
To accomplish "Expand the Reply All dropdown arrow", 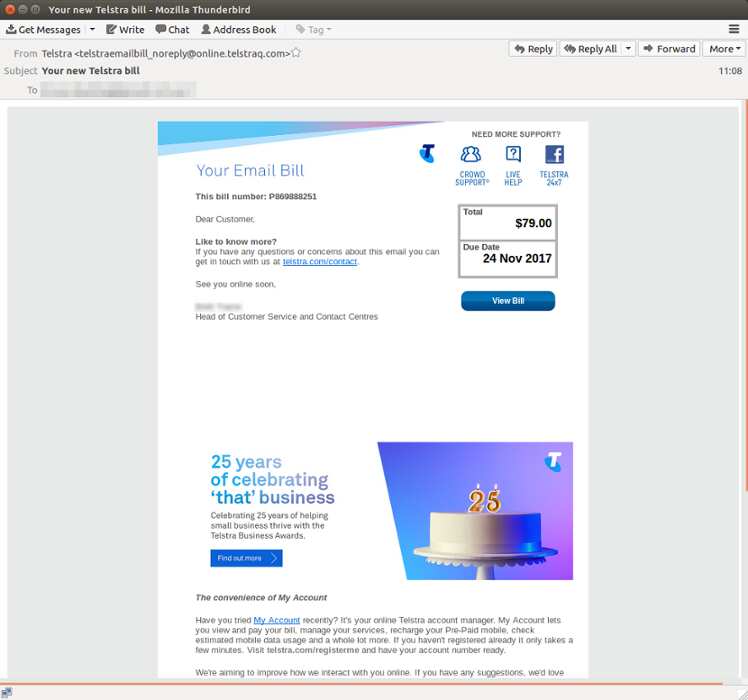I will [628, 49].
